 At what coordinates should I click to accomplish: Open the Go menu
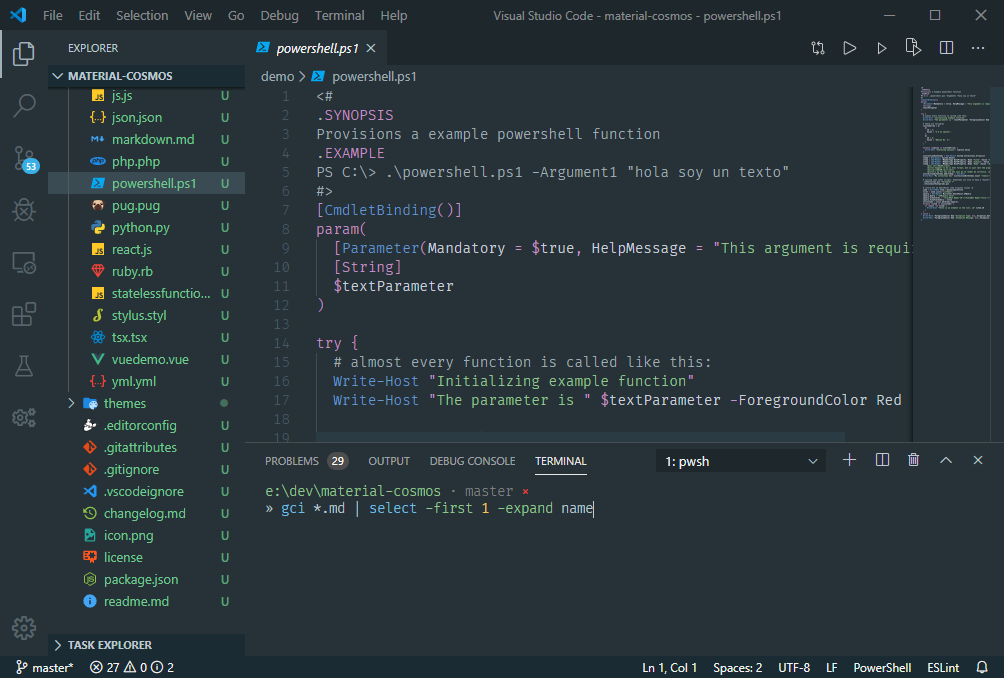click(236, 15)
